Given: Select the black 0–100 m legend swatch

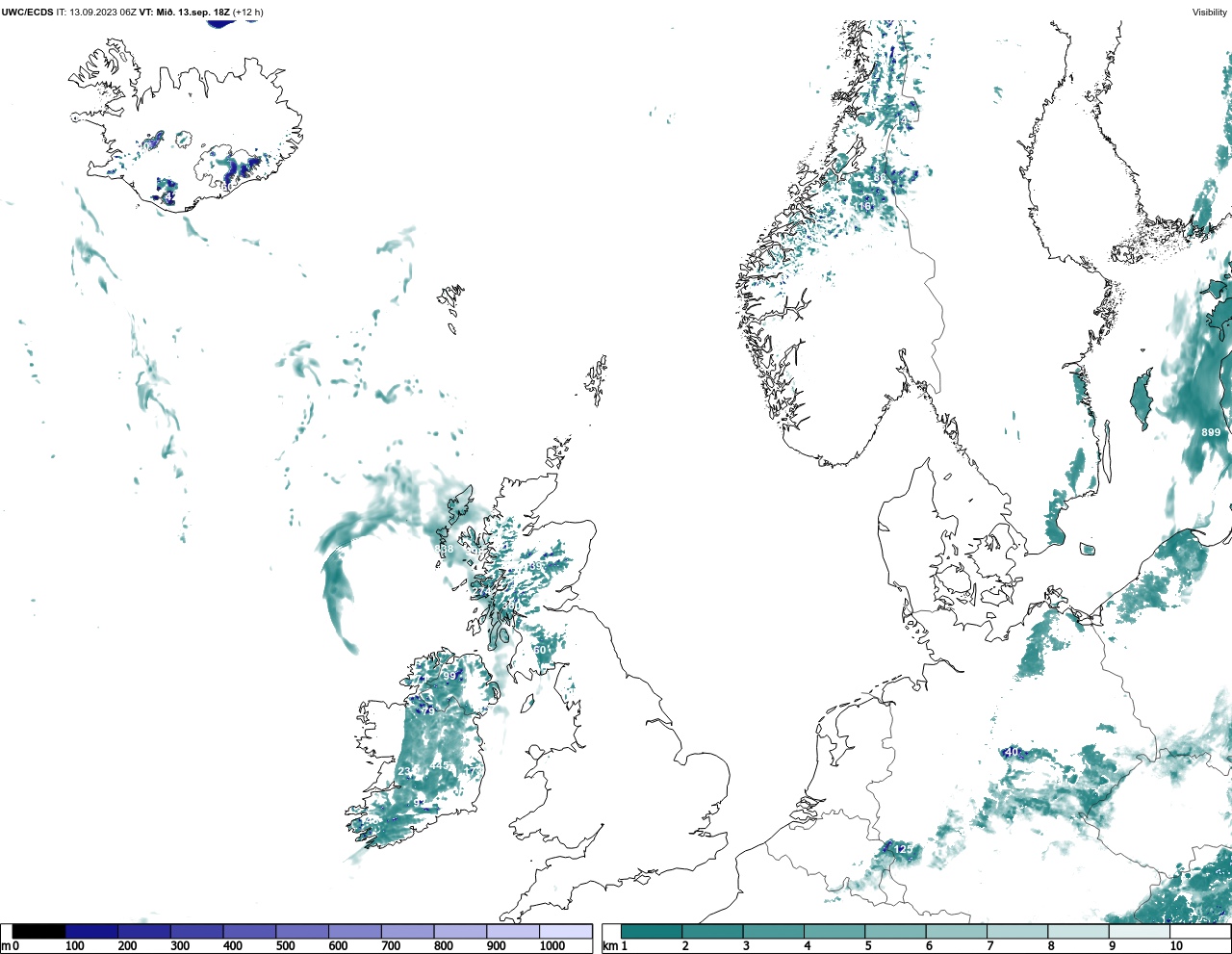Looking at the screenshot, I should 39,931.
